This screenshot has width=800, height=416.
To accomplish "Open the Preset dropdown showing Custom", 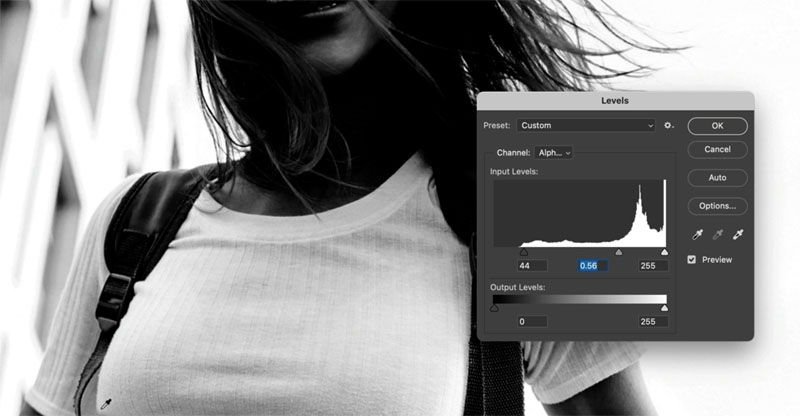I will pos(586,126).
